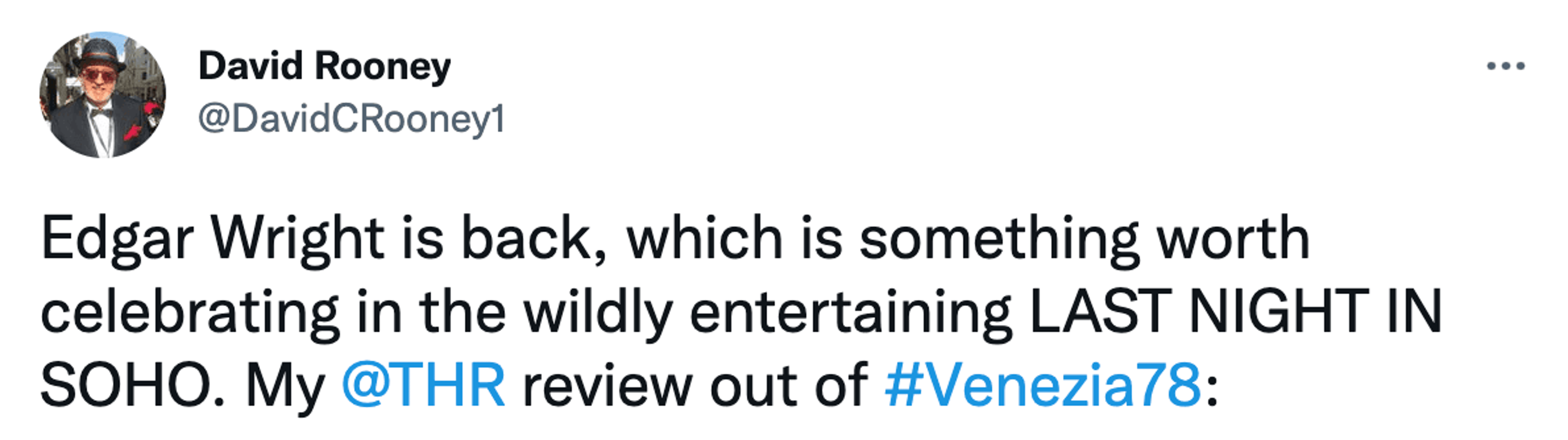The image size is (1568, 440).
Task: Open the @THR mention link
Action: (x=423, y=384)
